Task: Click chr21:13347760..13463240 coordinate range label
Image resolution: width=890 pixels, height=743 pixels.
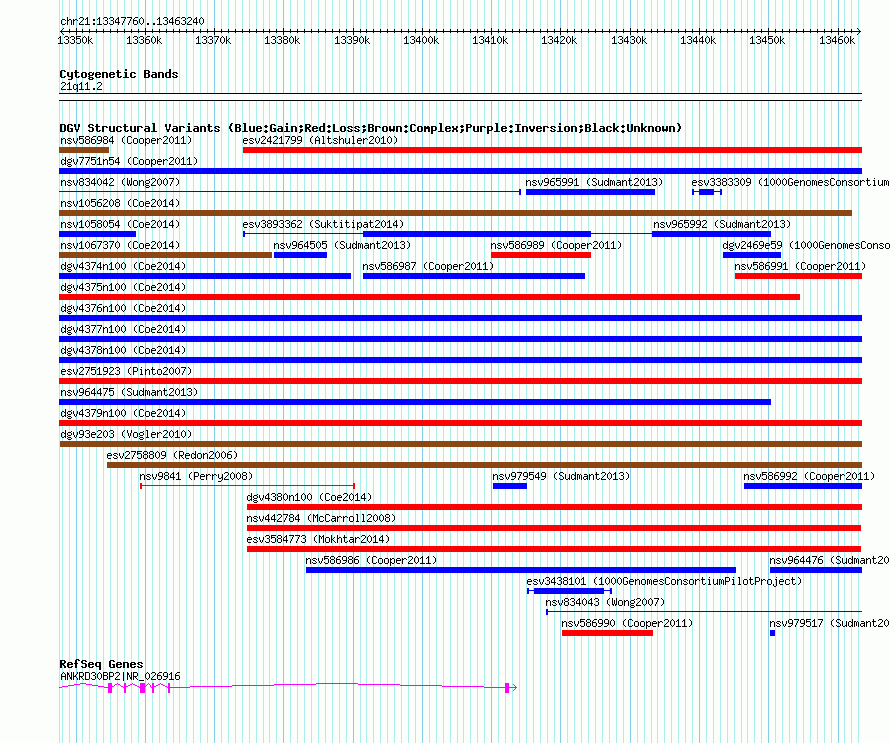Action: 132,21
